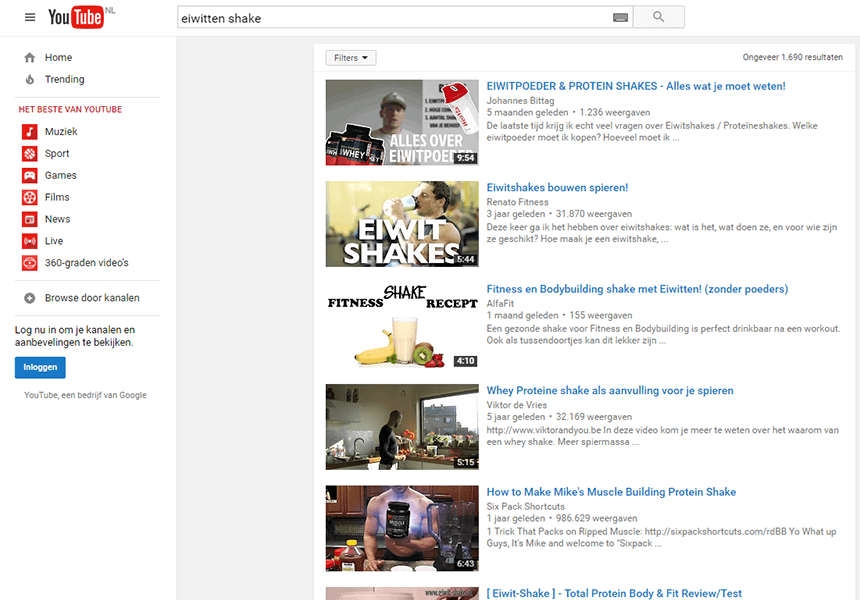Expand the Filters dropdown
This screenshot has width=860, height=600.
pyautogui.click(x=350, y=58)
